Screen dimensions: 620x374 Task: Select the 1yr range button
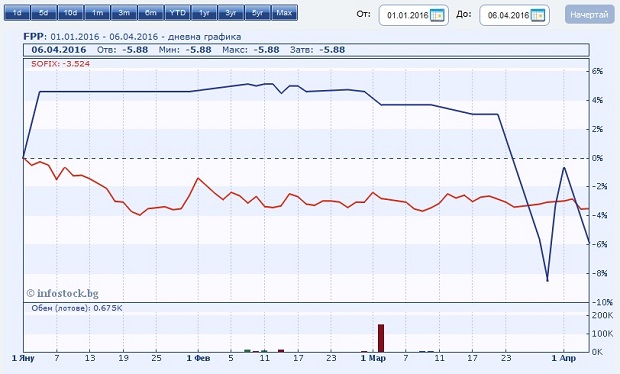pos(204,13)
